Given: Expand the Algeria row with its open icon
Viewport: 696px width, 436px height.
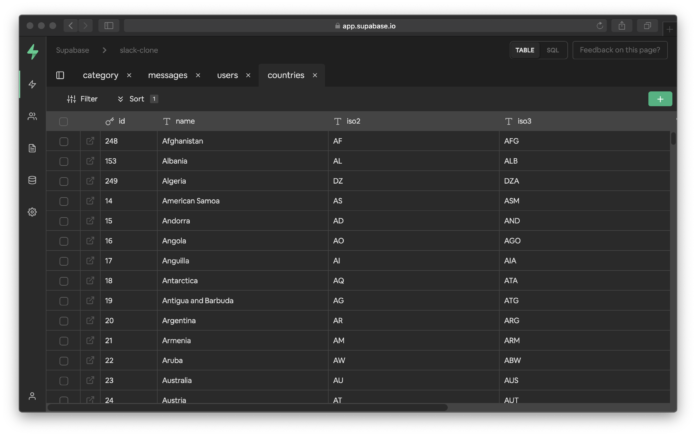Looking at the screenshot, I should click(x=90, y=181).
